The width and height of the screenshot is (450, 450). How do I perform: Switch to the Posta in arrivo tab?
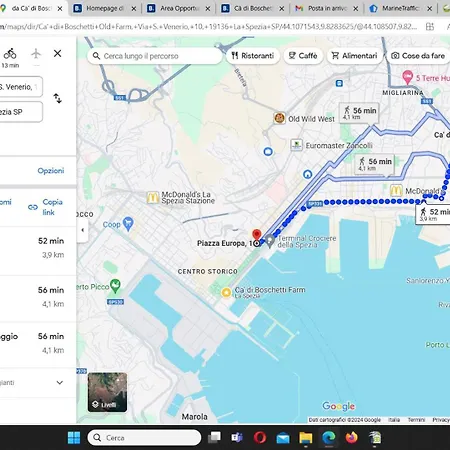point(327,8)
